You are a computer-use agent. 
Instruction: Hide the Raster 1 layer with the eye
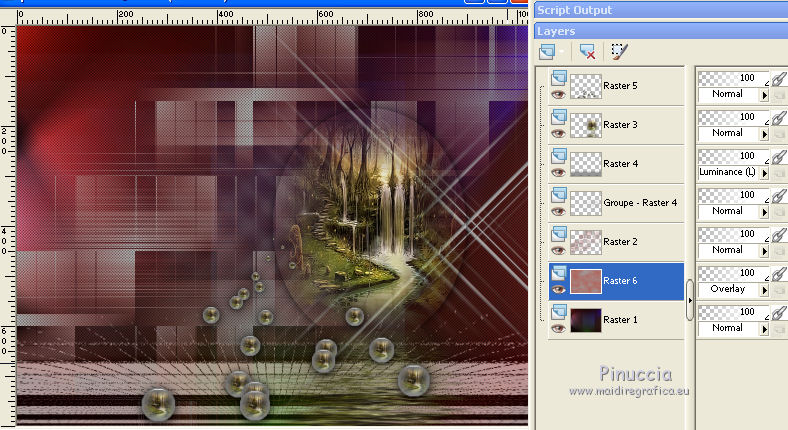[x=558, y=329]
